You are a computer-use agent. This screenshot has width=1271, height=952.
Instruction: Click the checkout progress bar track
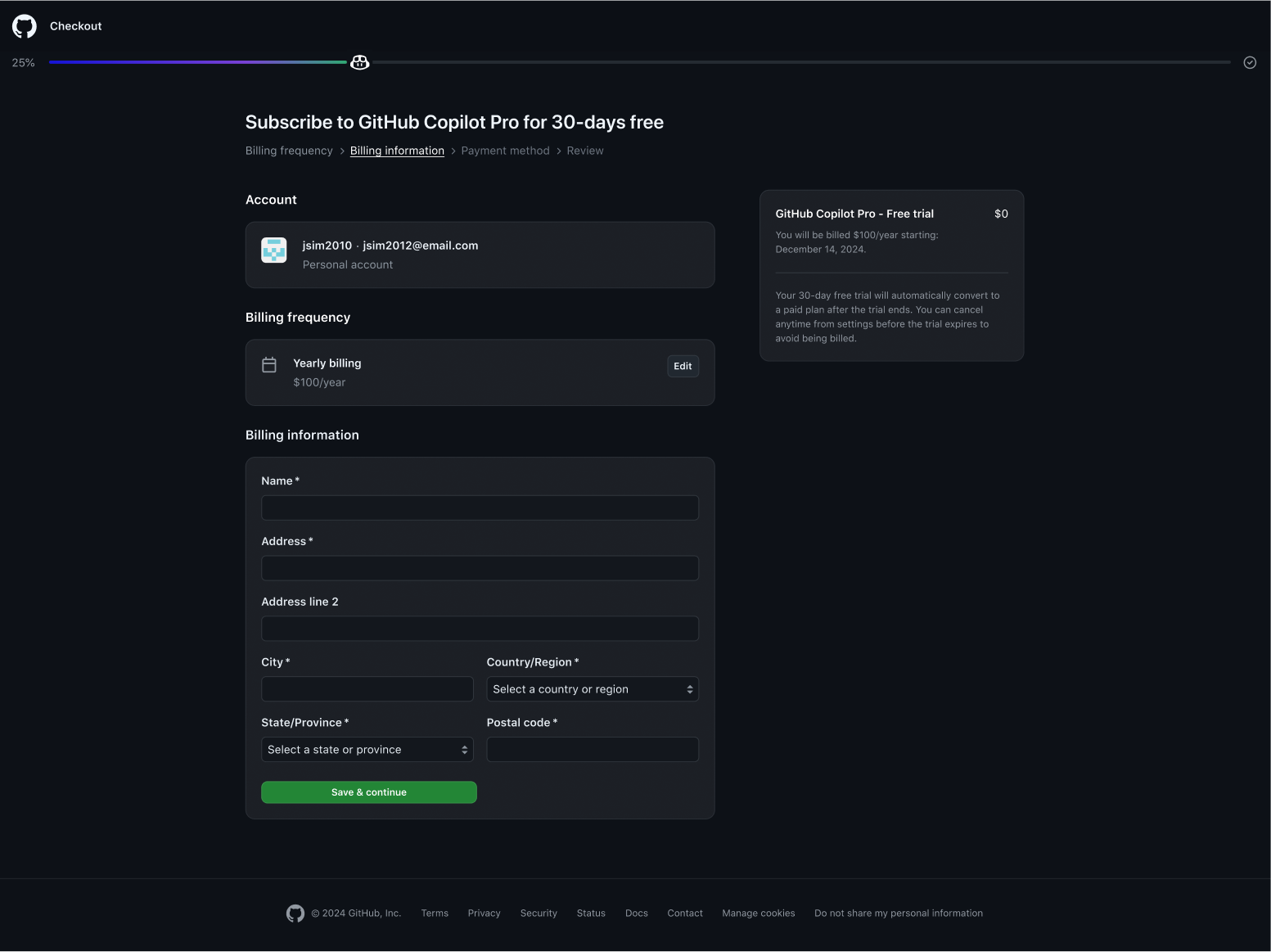click(737, 62)
